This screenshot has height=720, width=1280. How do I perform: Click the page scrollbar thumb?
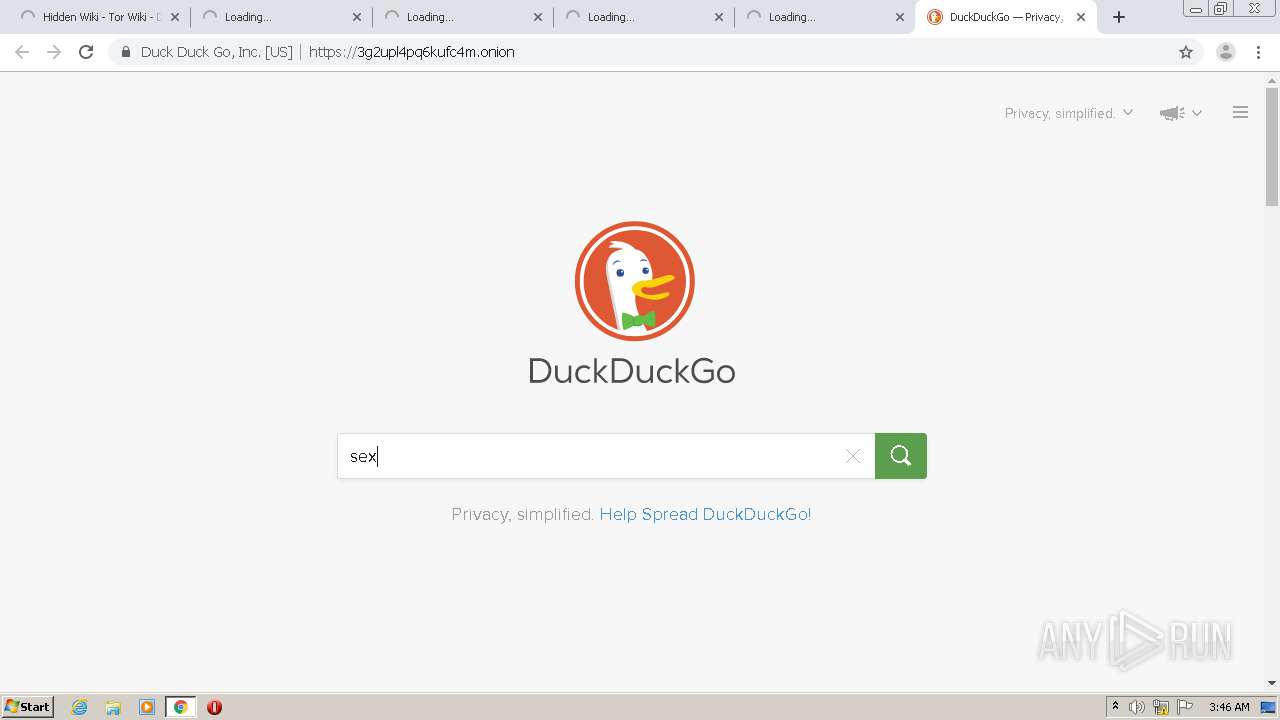(x=1272, y=147)
